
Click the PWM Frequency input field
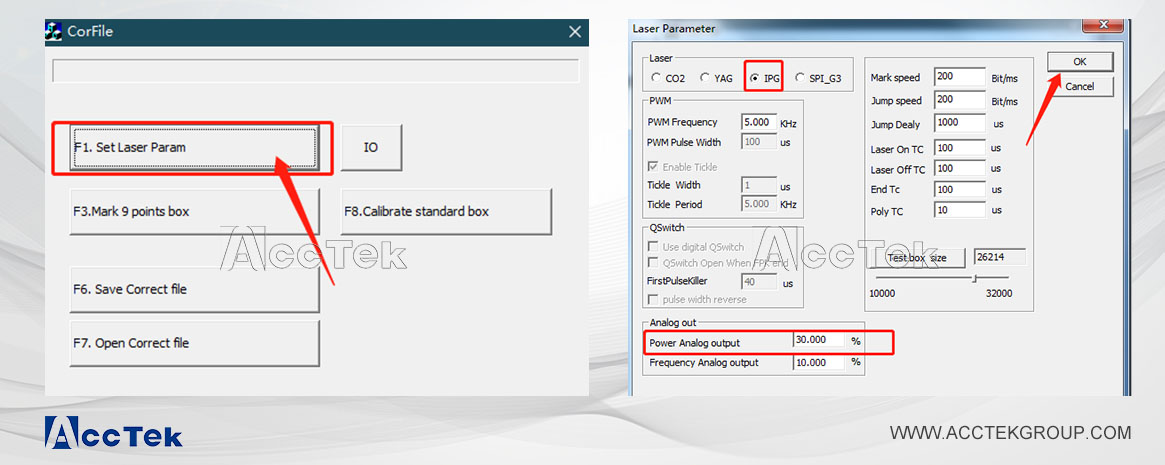point(758,122)
